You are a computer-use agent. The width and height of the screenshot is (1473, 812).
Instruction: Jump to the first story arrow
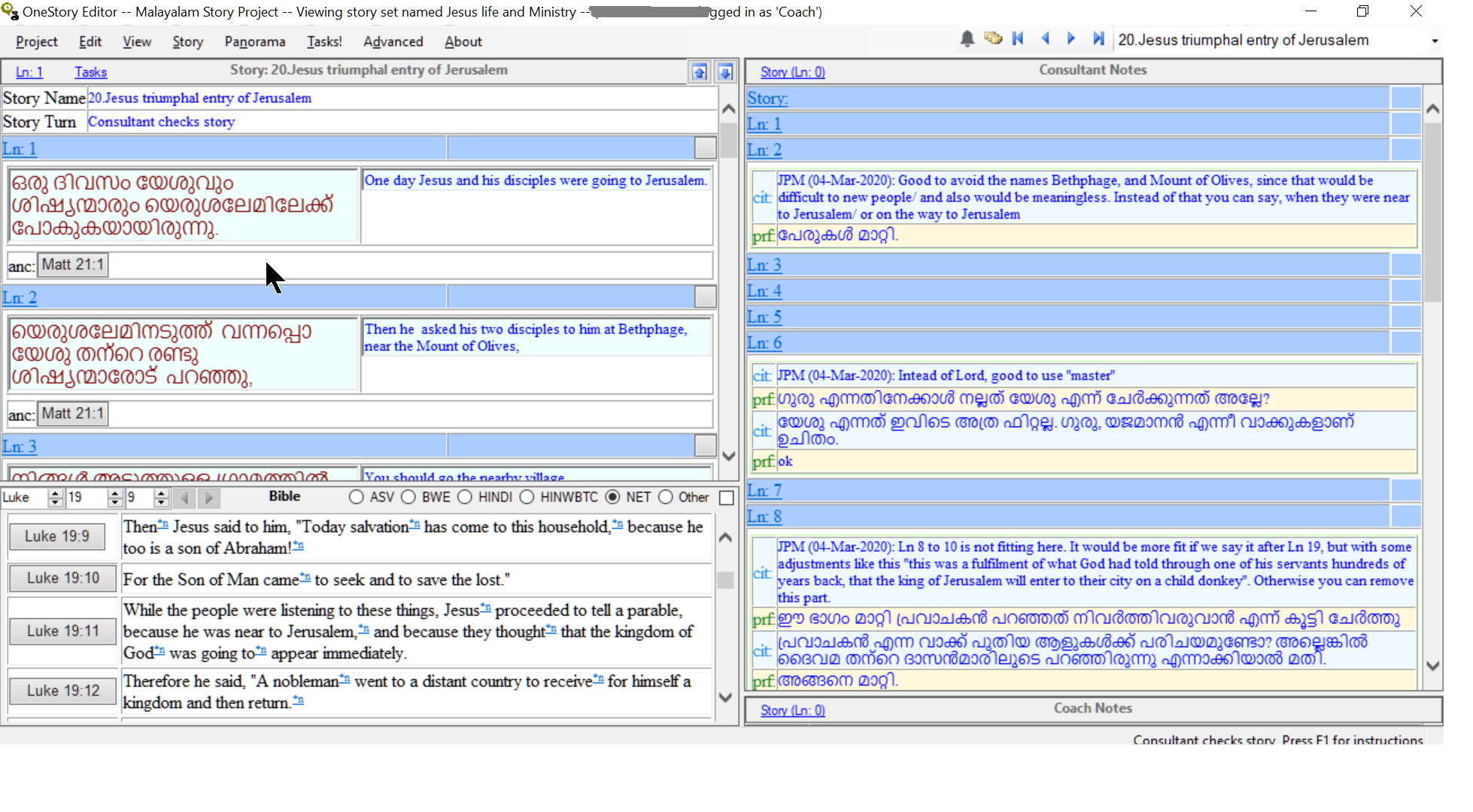click(x=1019, y=39)
